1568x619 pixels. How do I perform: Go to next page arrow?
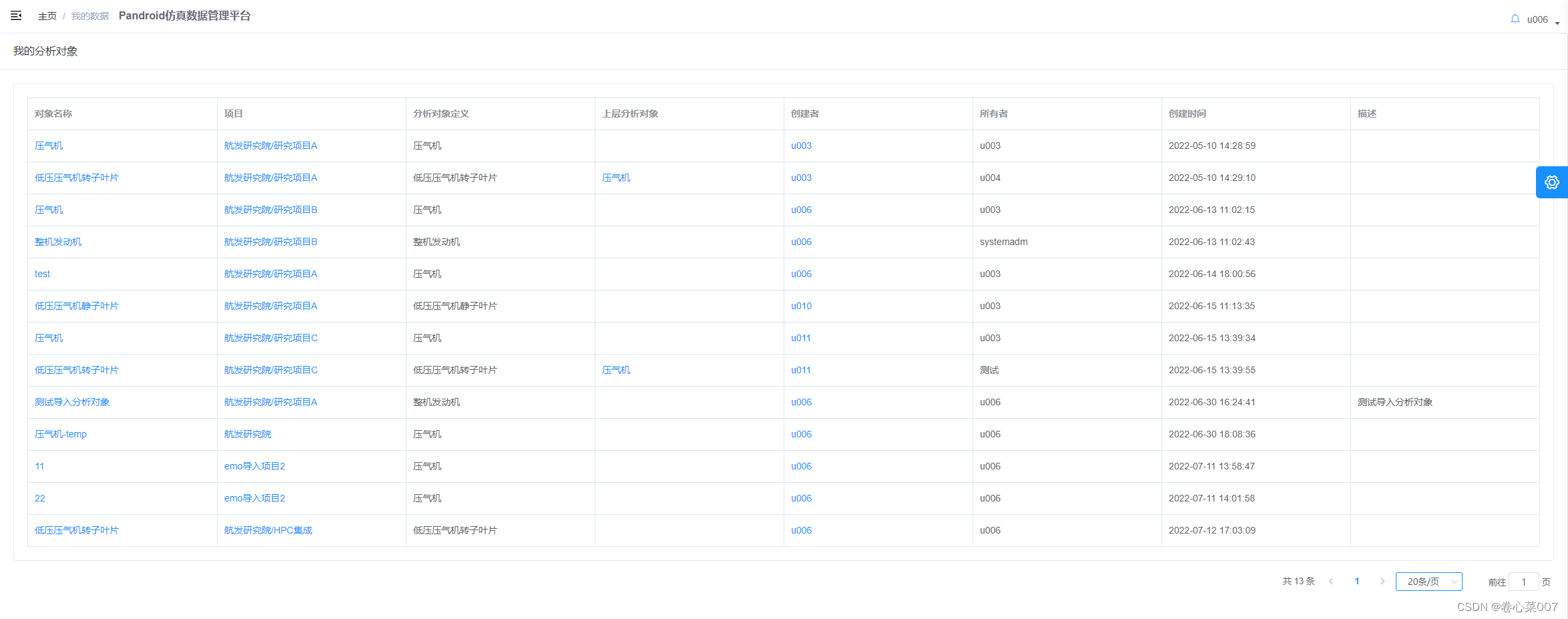(1382, 582)
